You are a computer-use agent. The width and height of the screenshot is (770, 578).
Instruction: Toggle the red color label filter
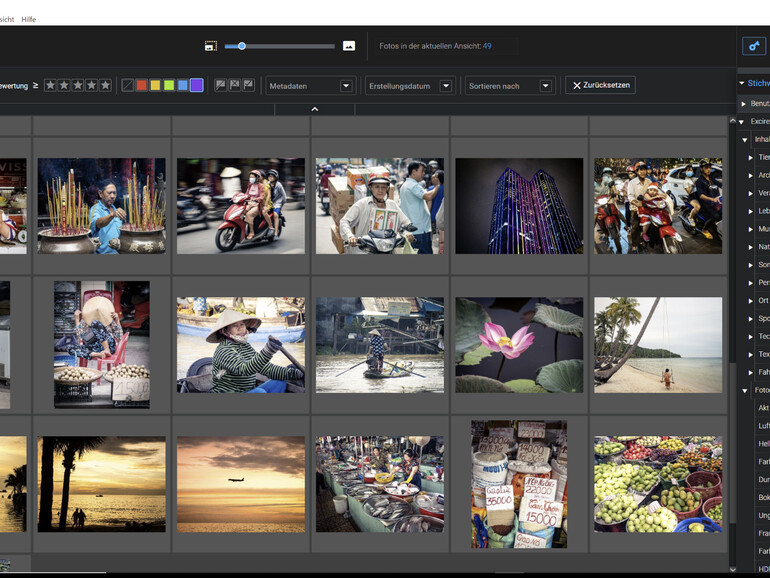click(x=141, y=85)
